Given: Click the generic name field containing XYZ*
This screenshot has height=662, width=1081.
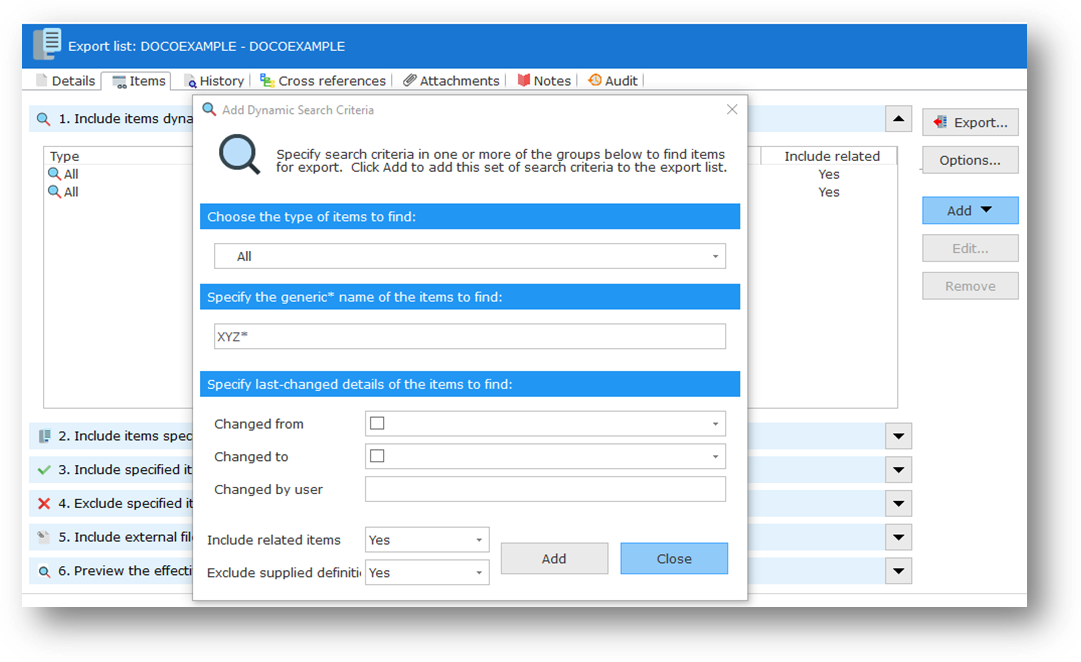Looking at the screenshot, I should (469, 337).
